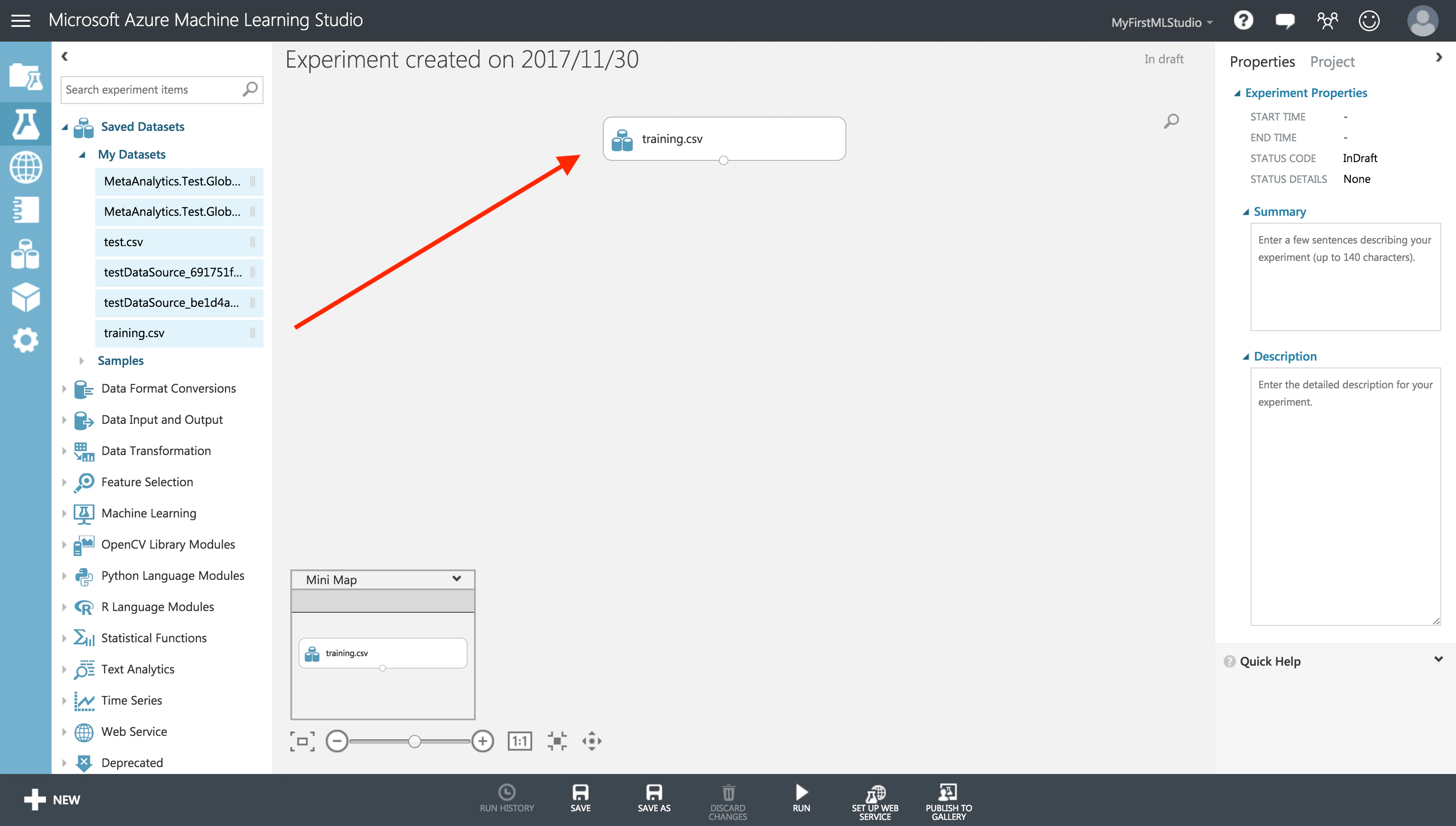This screenshot has height=826, width=1456.
Task: Toggle the pan mode arrows icon
Action: (x=591, y=741)
